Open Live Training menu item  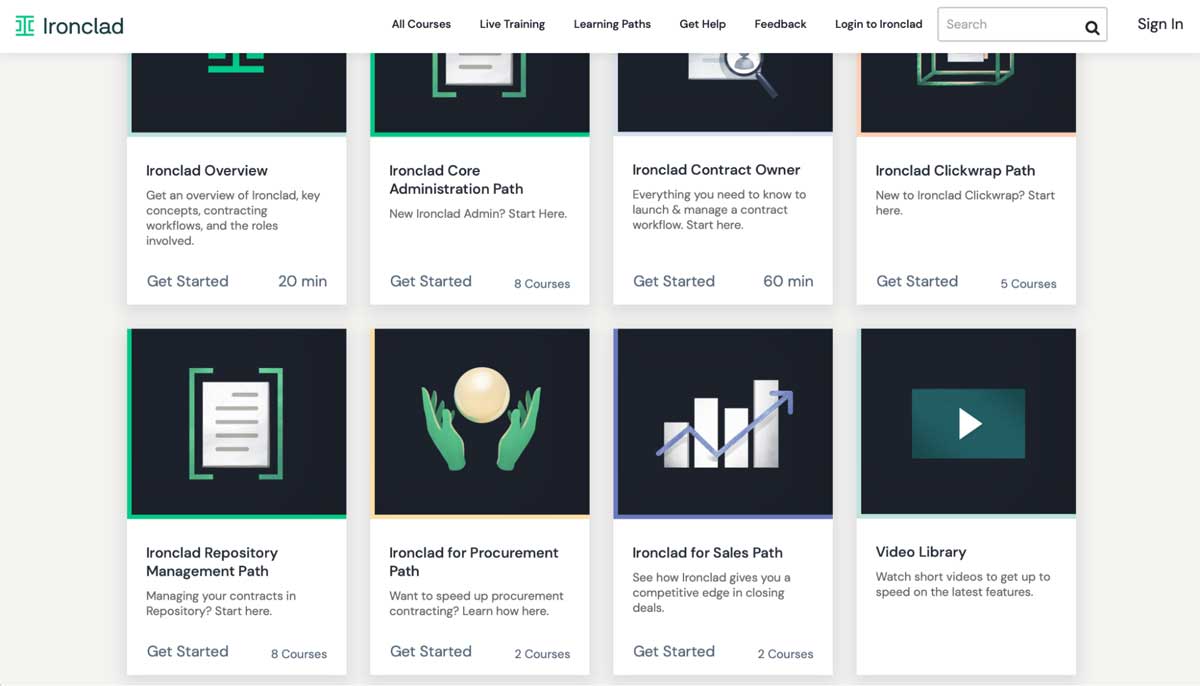click(x=512, y=24)
